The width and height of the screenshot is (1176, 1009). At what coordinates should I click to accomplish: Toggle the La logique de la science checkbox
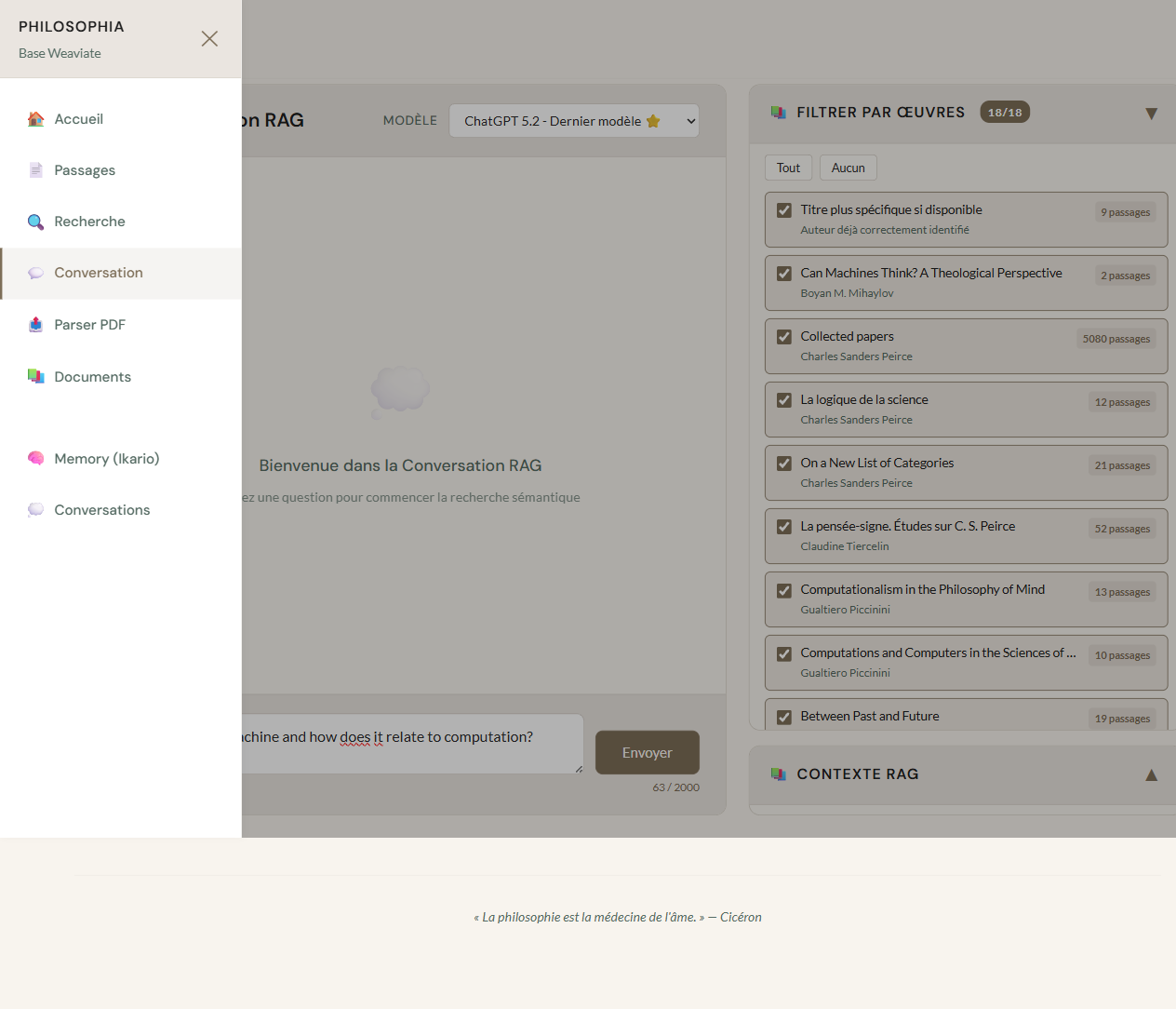coord(784,400)
